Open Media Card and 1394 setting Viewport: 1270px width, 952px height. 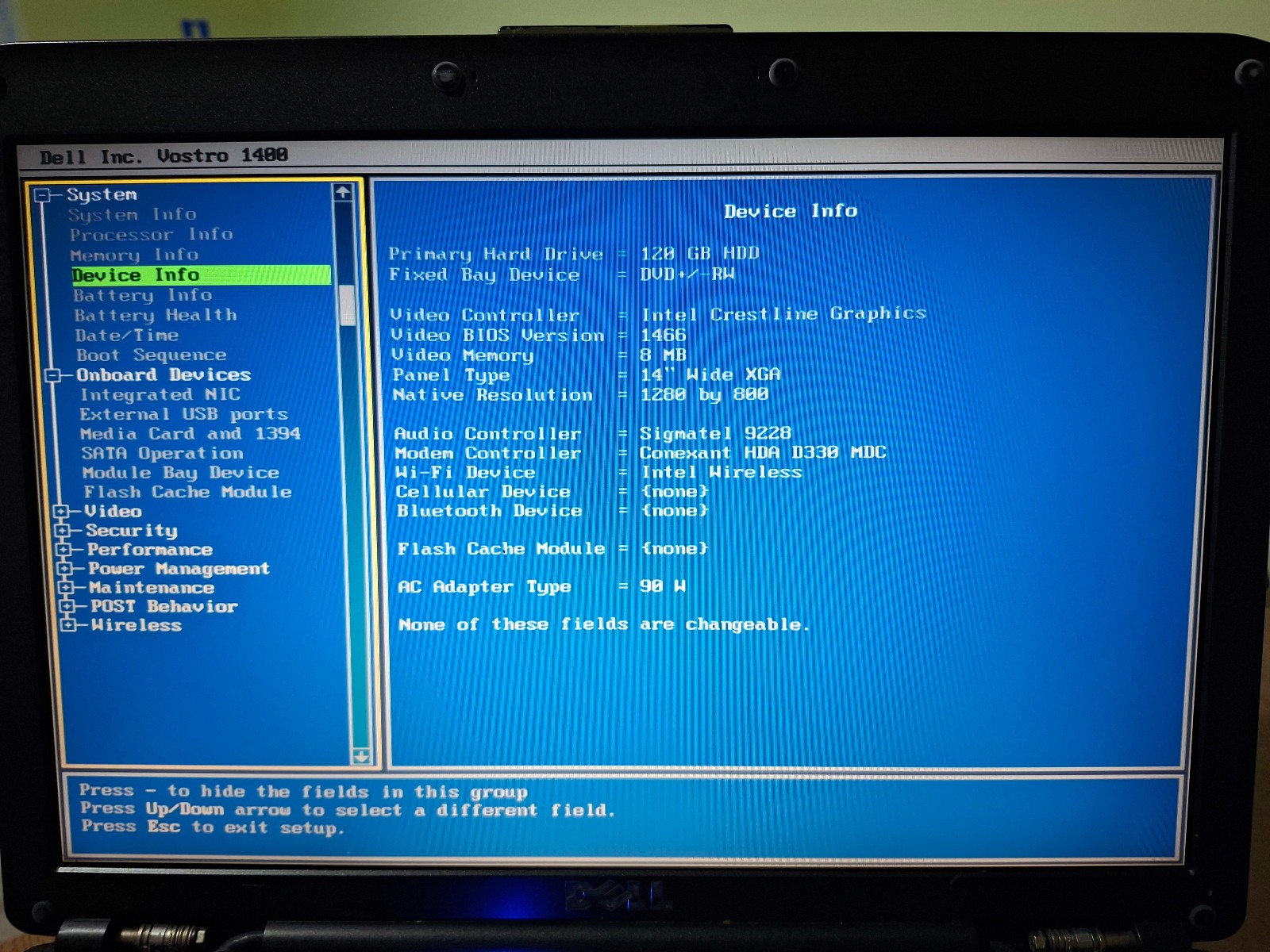click(x=190, y=434)
